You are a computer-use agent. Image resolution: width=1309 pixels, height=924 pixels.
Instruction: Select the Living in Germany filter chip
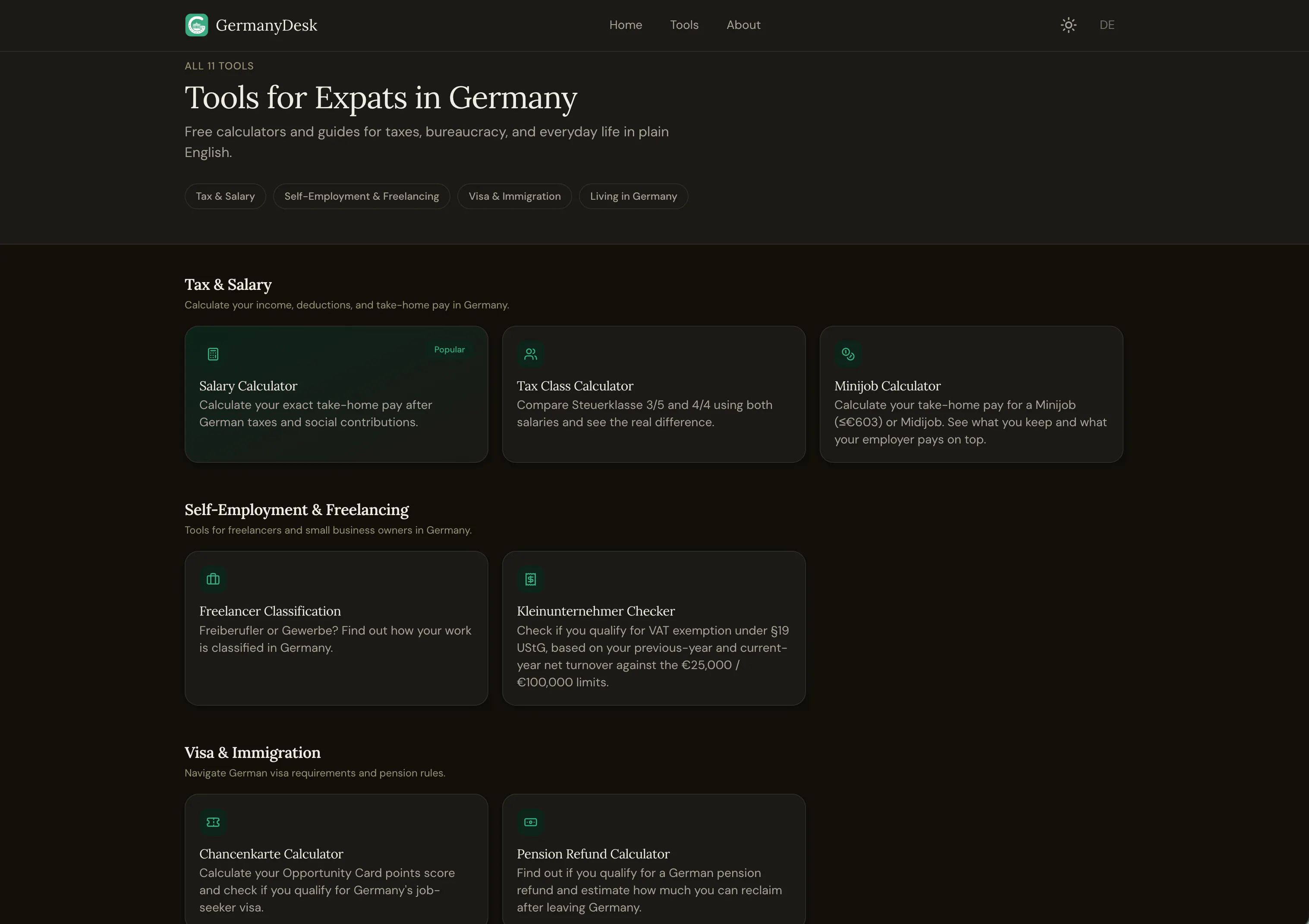point(633,196)
